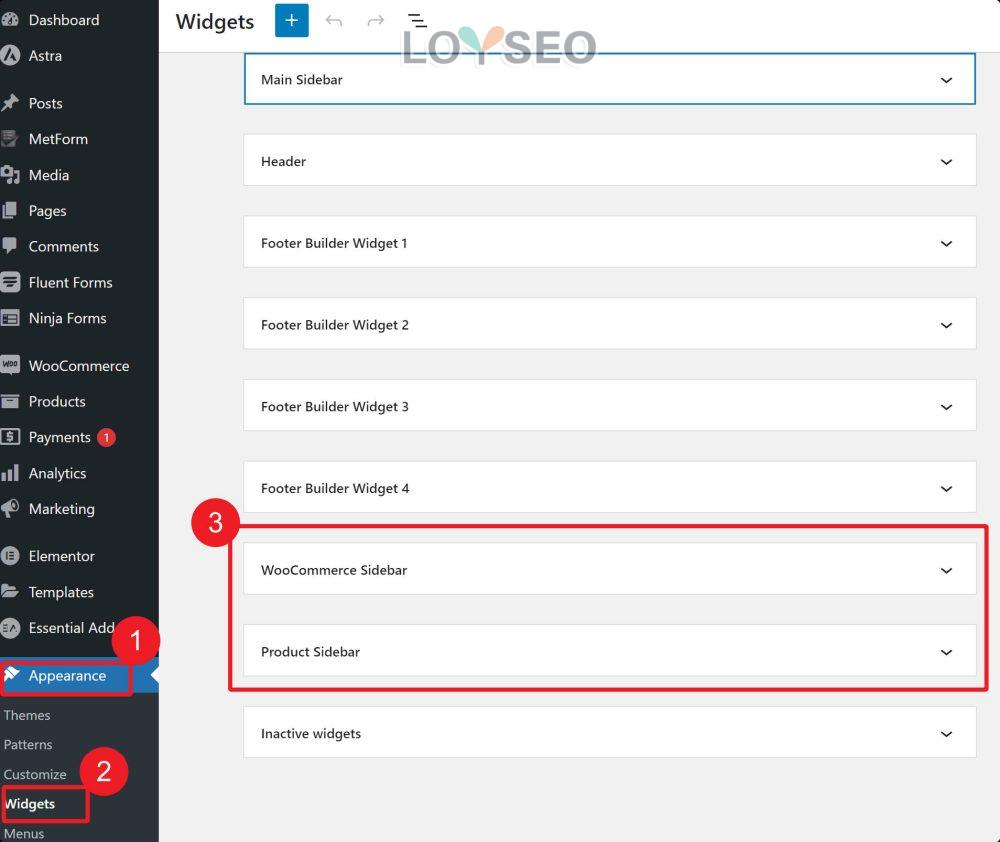Click the WooCommerce Woo icon
Screen dimensions: 1000x842
pyautogui.click(x=10, y=365)
